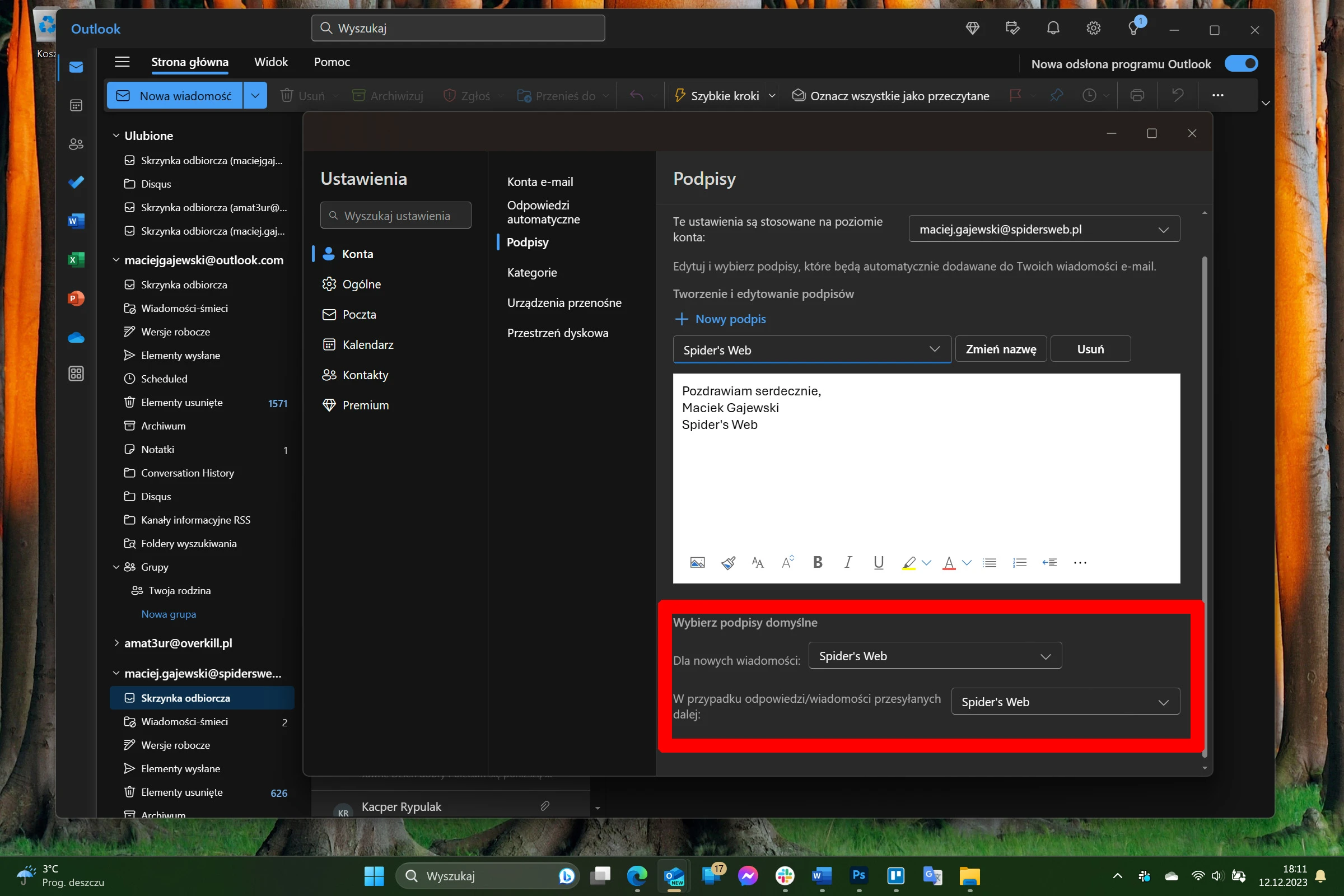Viewport: 1344px width, 896px height.
Task: Open the More apps grid icon
Action: pyautogui.click(x=76, y=374)
